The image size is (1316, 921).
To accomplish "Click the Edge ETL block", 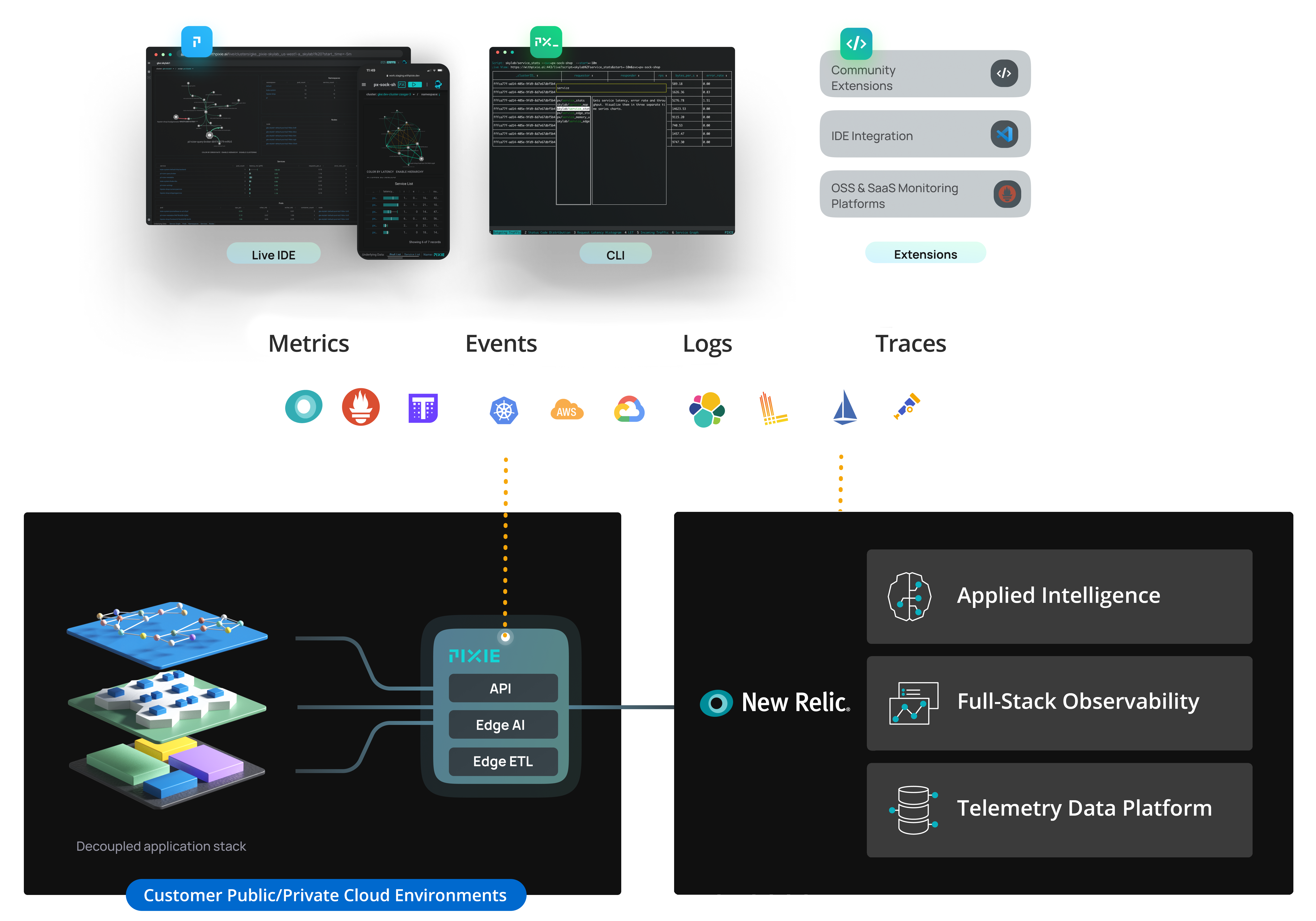I will [x=503, y=762].
